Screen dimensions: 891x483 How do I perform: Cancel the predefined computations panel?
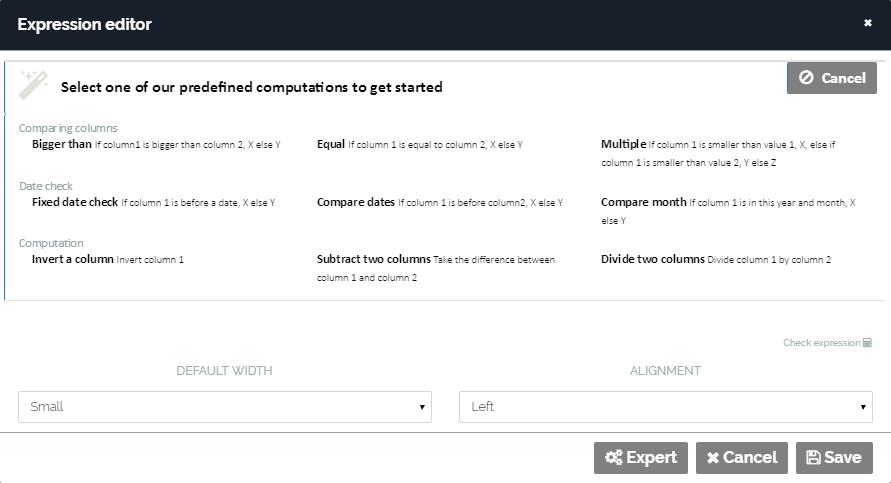click(x=832, y=78)
